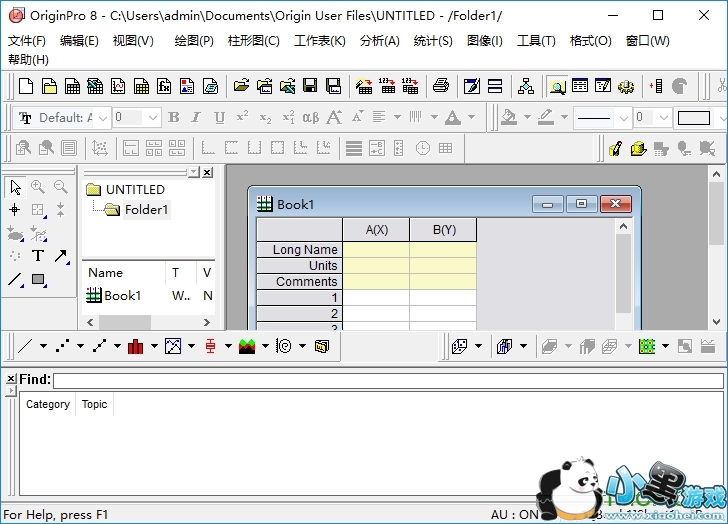This screenshot has height=524, width=728.
Task: Select Book1 in the Project Explorer list
Action: tap(123, 296)
